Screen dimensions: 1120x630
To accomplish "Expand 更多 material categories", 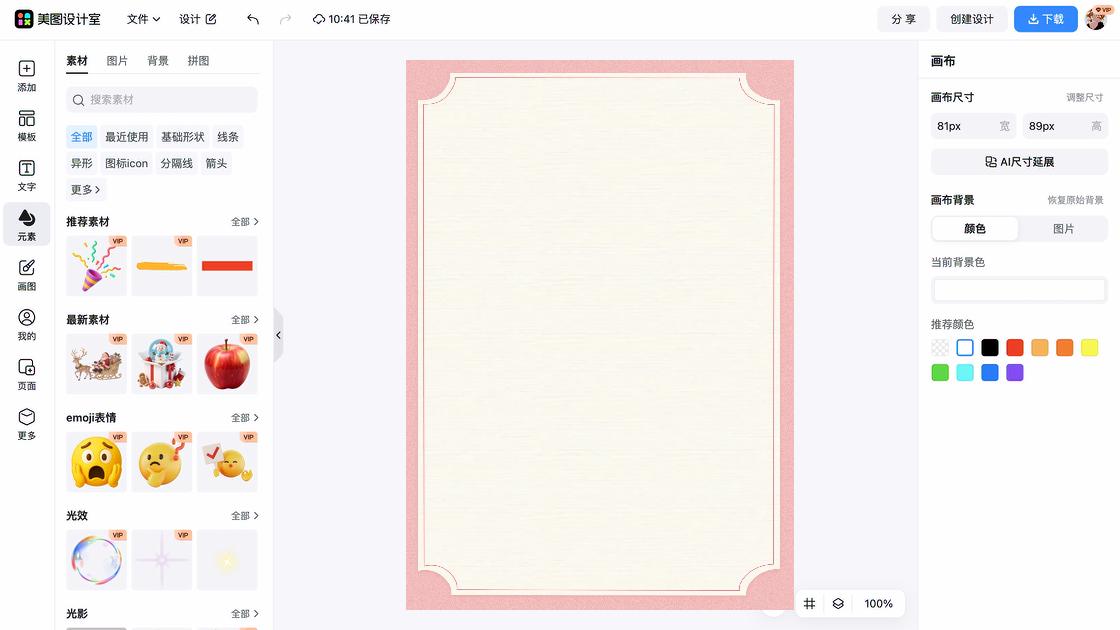I will point(84,189).
